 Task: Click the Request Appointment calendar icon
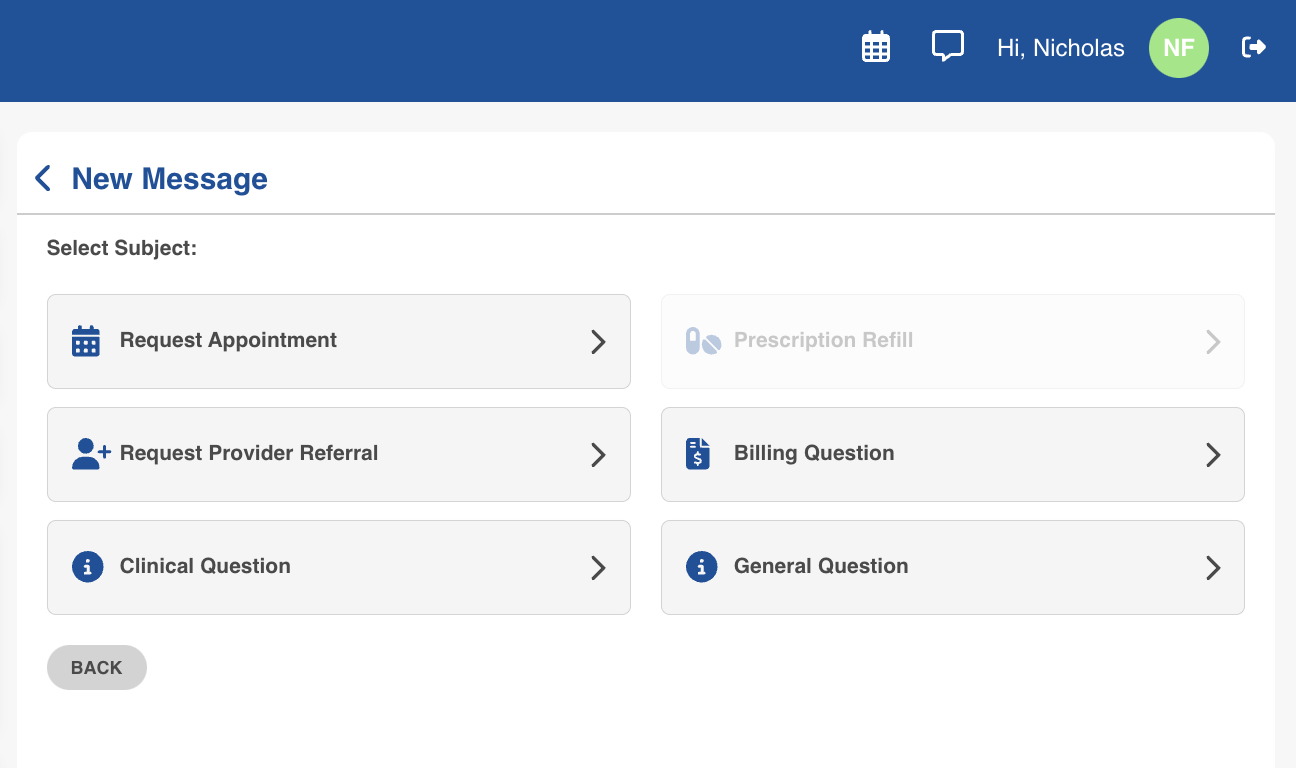86,341
